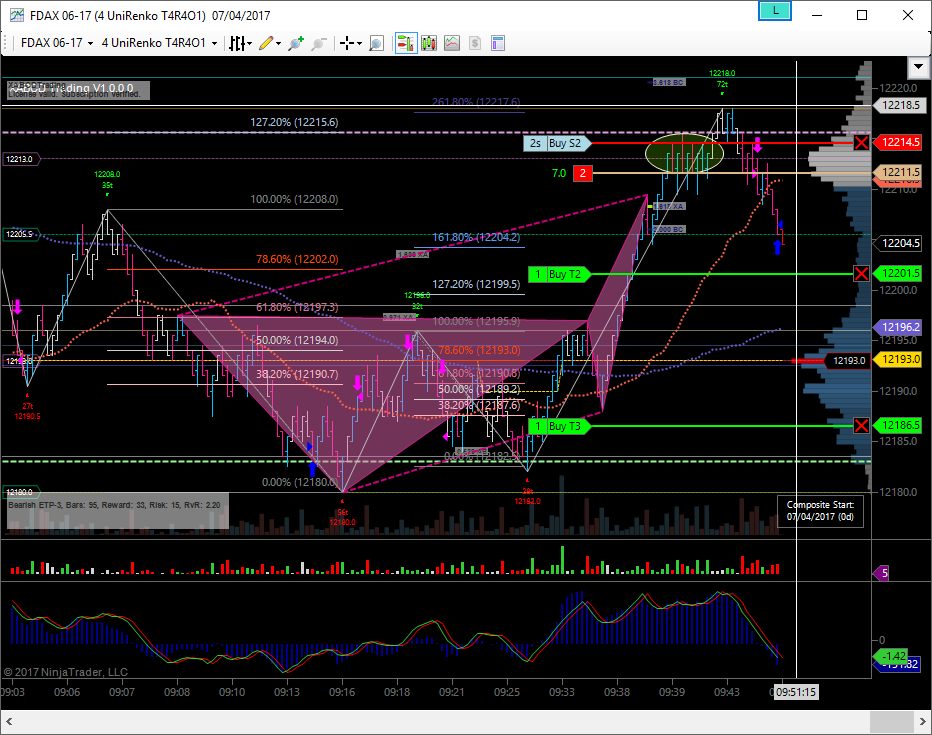Click the 12196.2 purple price marker
Viewport: 932px width, 735px height.
(x=900, y=327)
